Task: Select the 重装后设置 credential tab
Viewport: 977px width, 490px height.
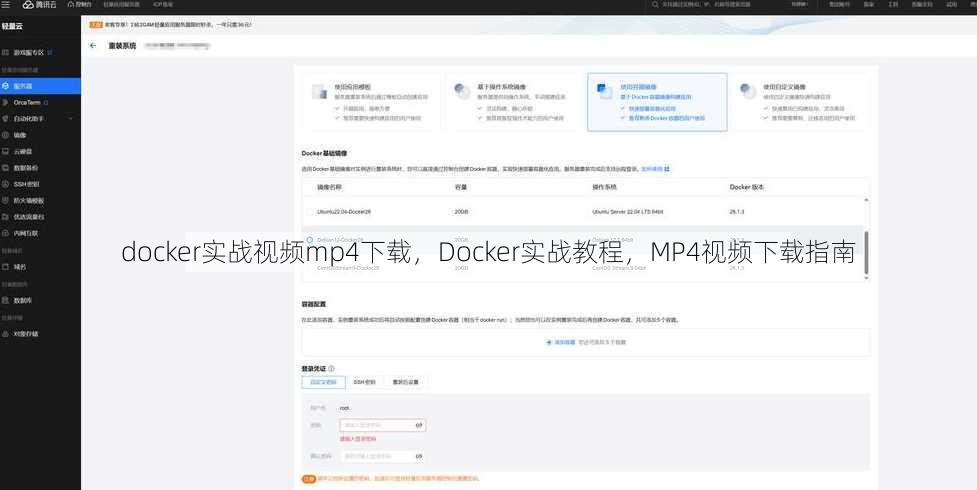Action: click(x=406, y=382)
